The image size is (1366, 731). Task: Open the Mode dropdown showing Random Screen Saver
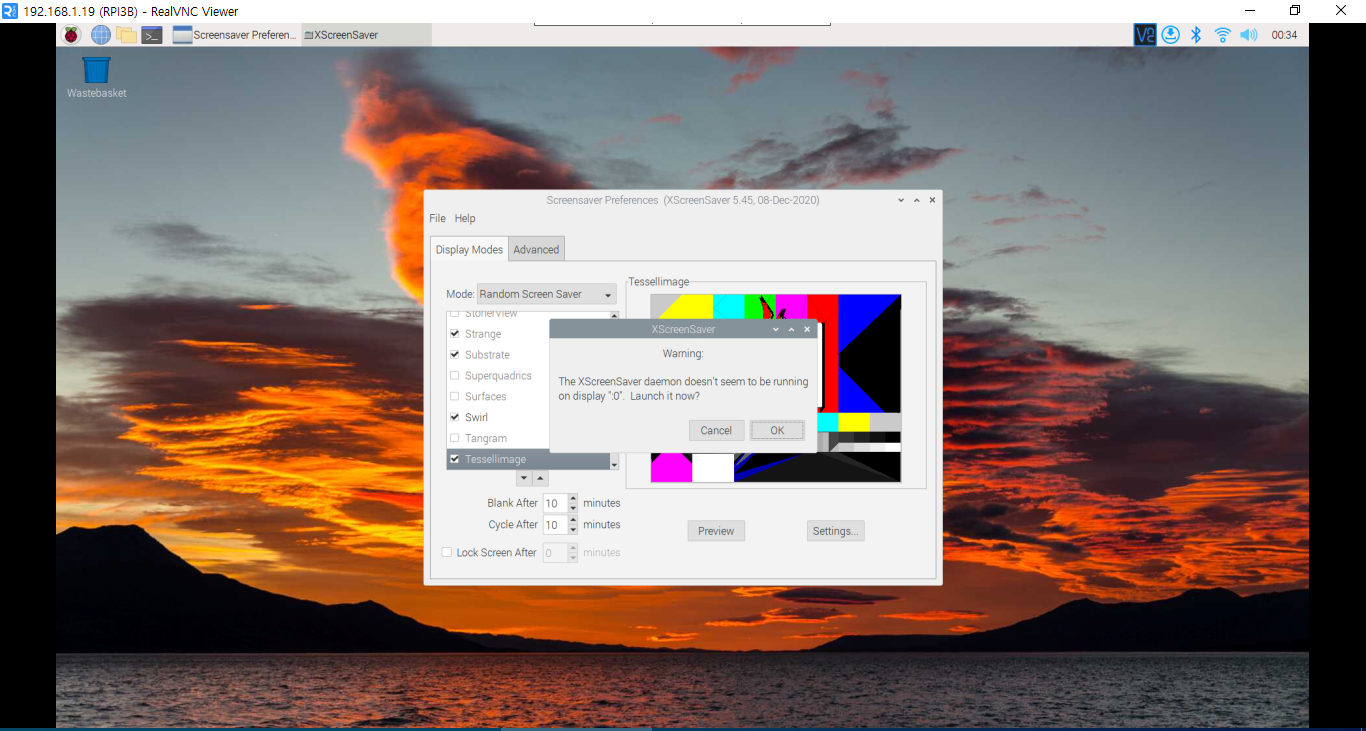tap(545, 293)
